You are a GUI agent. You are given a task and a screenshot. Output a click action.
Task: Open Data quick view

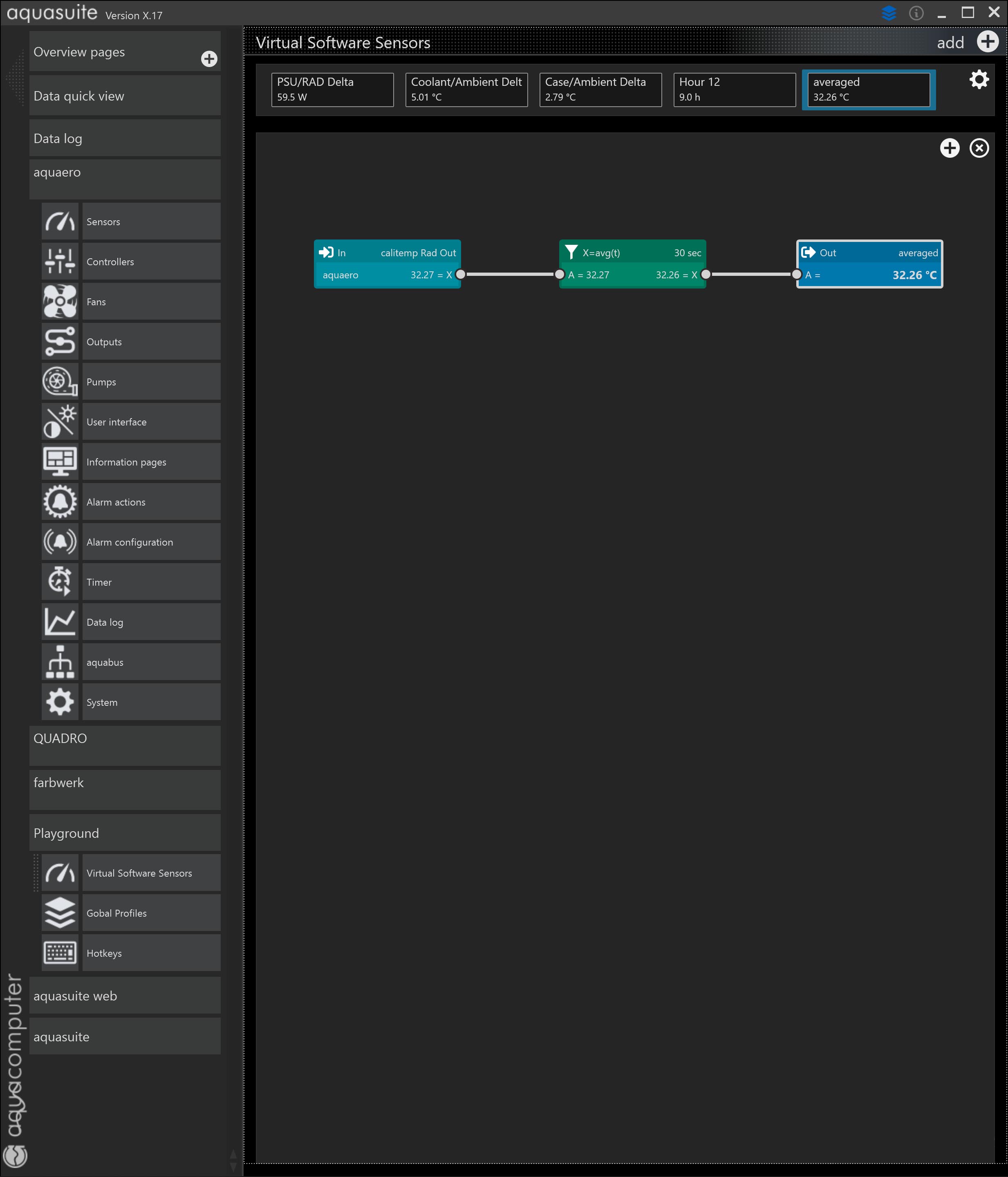pyautogui.click(x=125, y=96)
